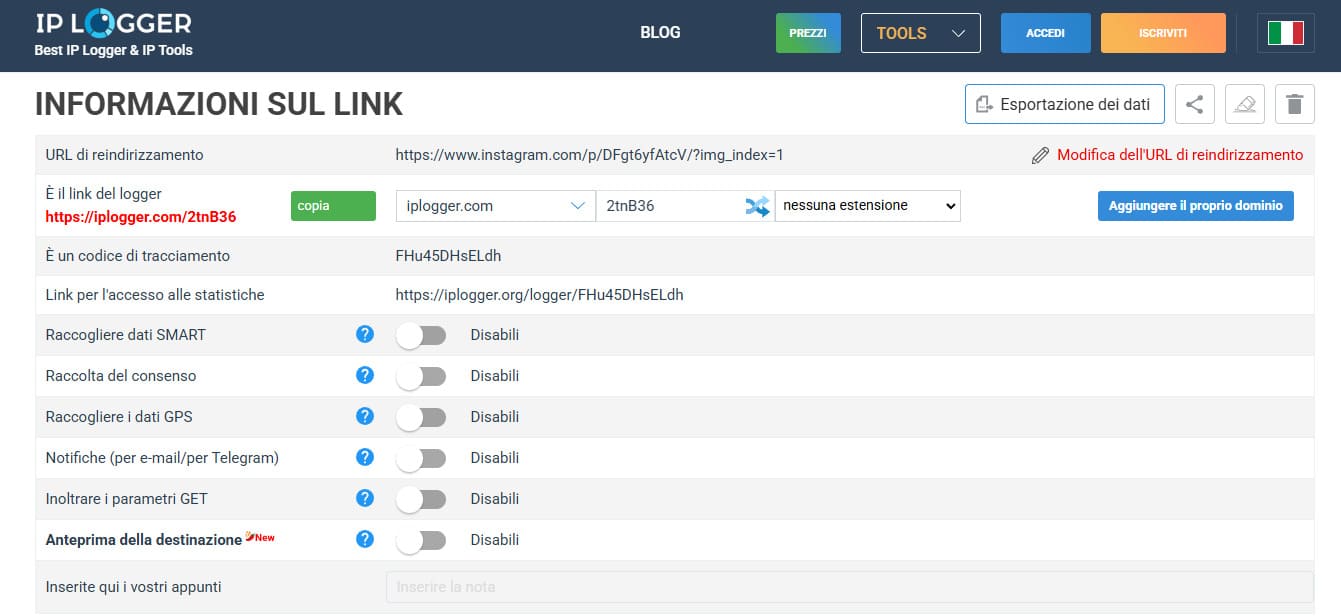Open help for Raccogliere dati SMART
The width and height of the screenshot is (1341, 616).
tap(365, 334)
